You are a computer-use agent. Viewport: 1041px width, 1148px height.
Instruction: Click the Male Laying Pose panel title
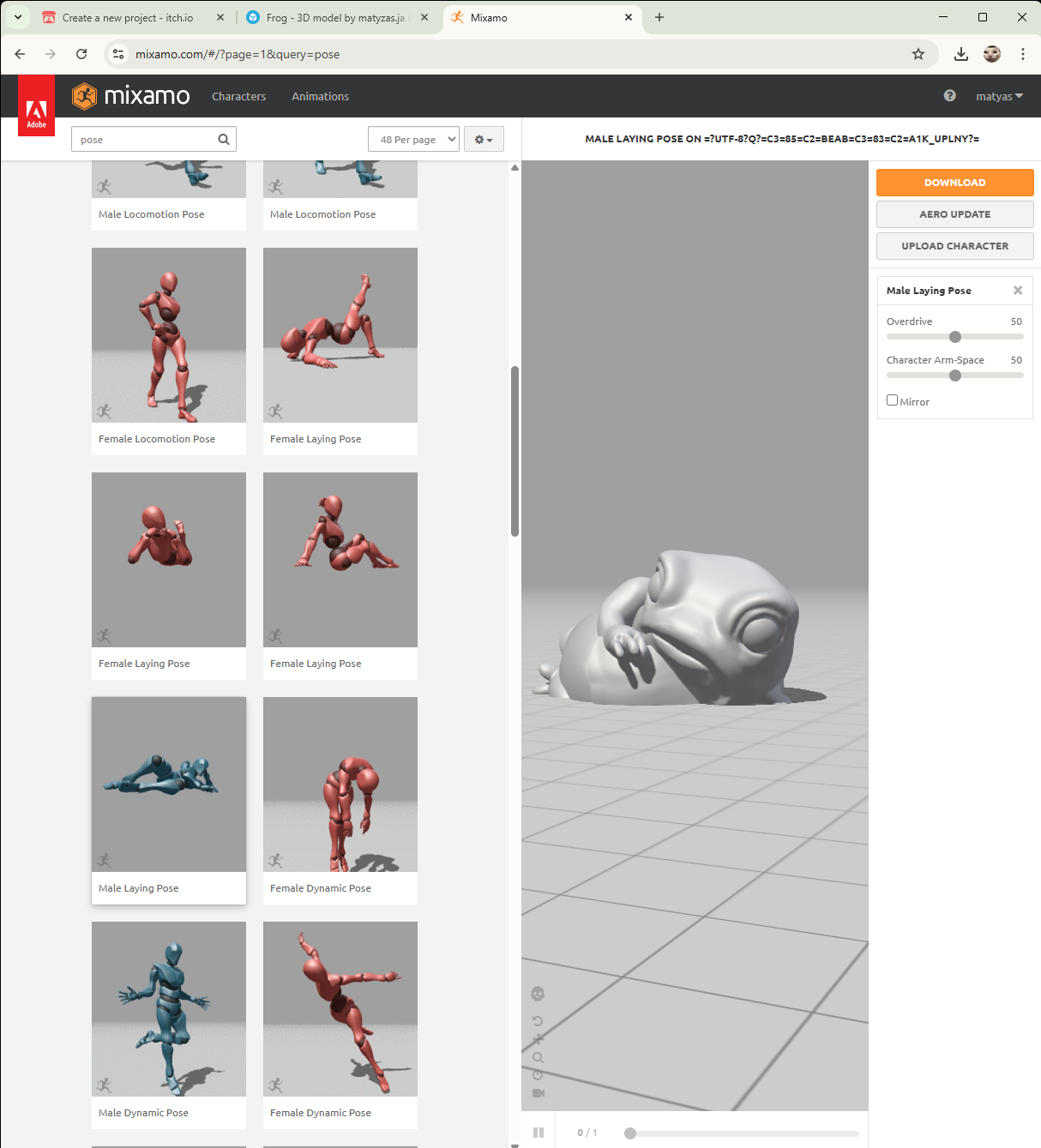point(929,291)
